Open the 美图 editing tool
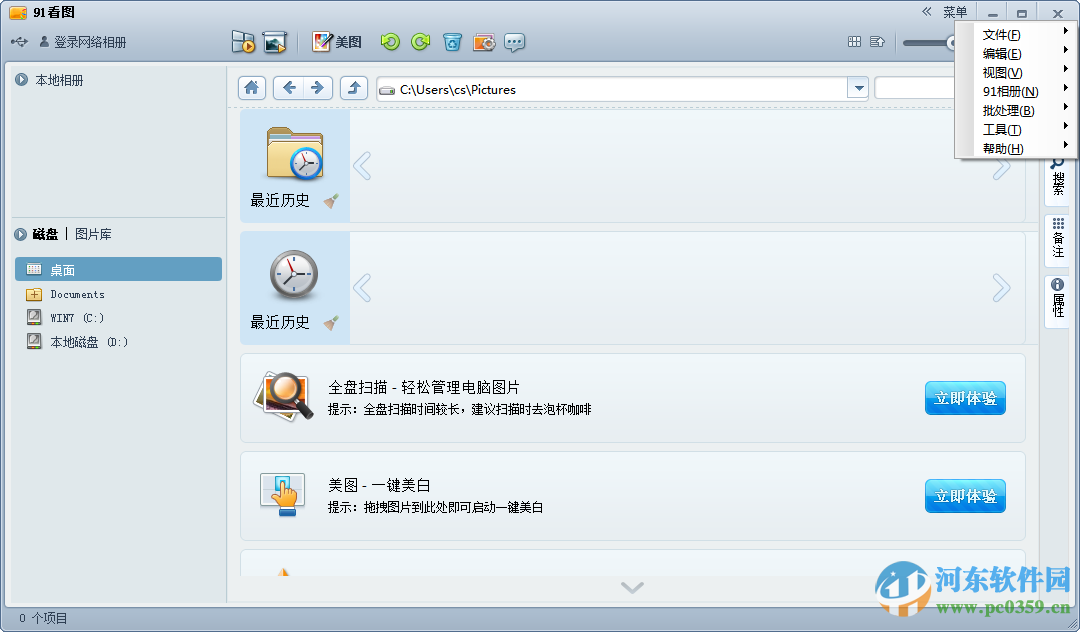This screenshot has width=1080, height=632. pos(337,42)
